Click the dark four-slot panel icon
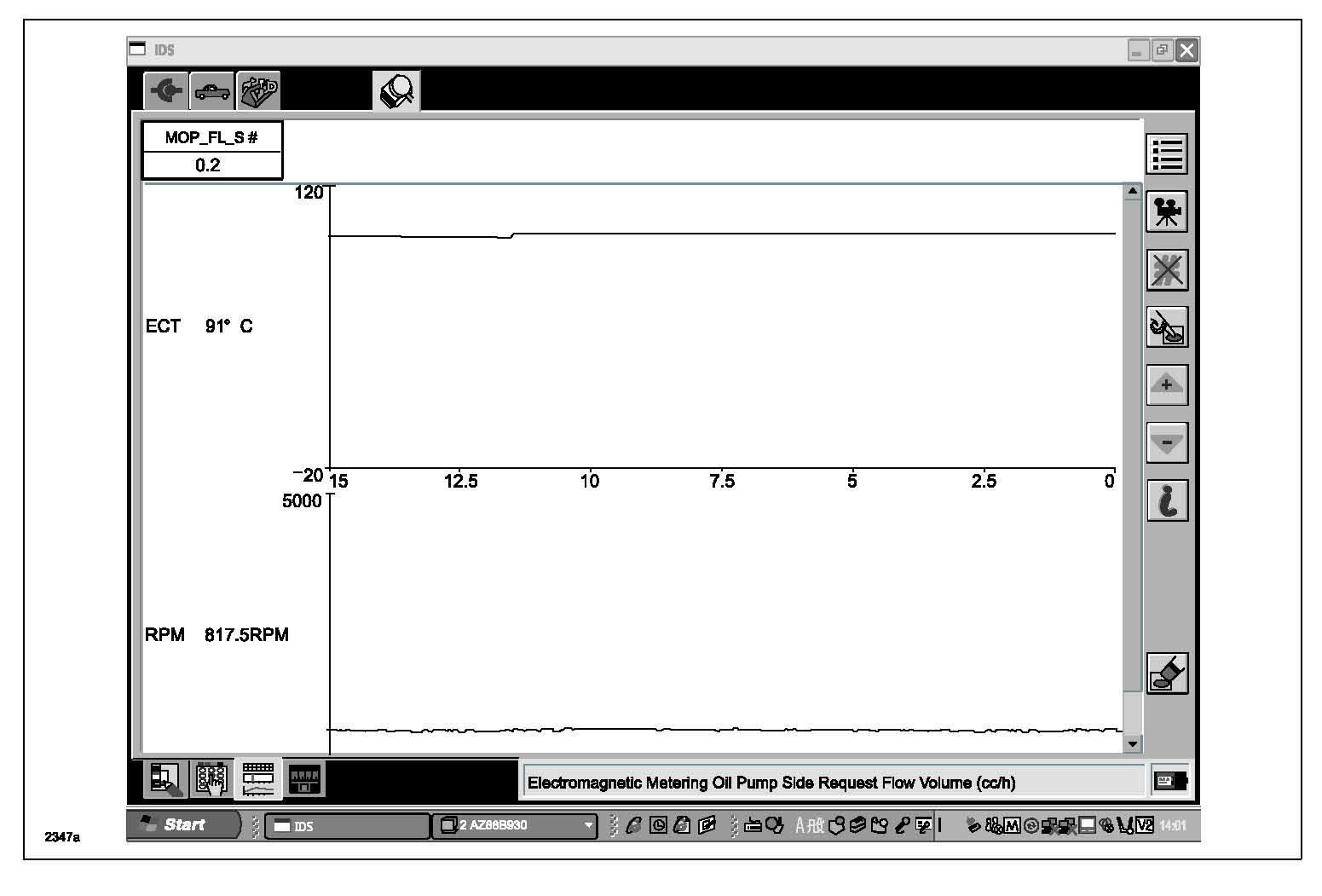 (304, 778)
